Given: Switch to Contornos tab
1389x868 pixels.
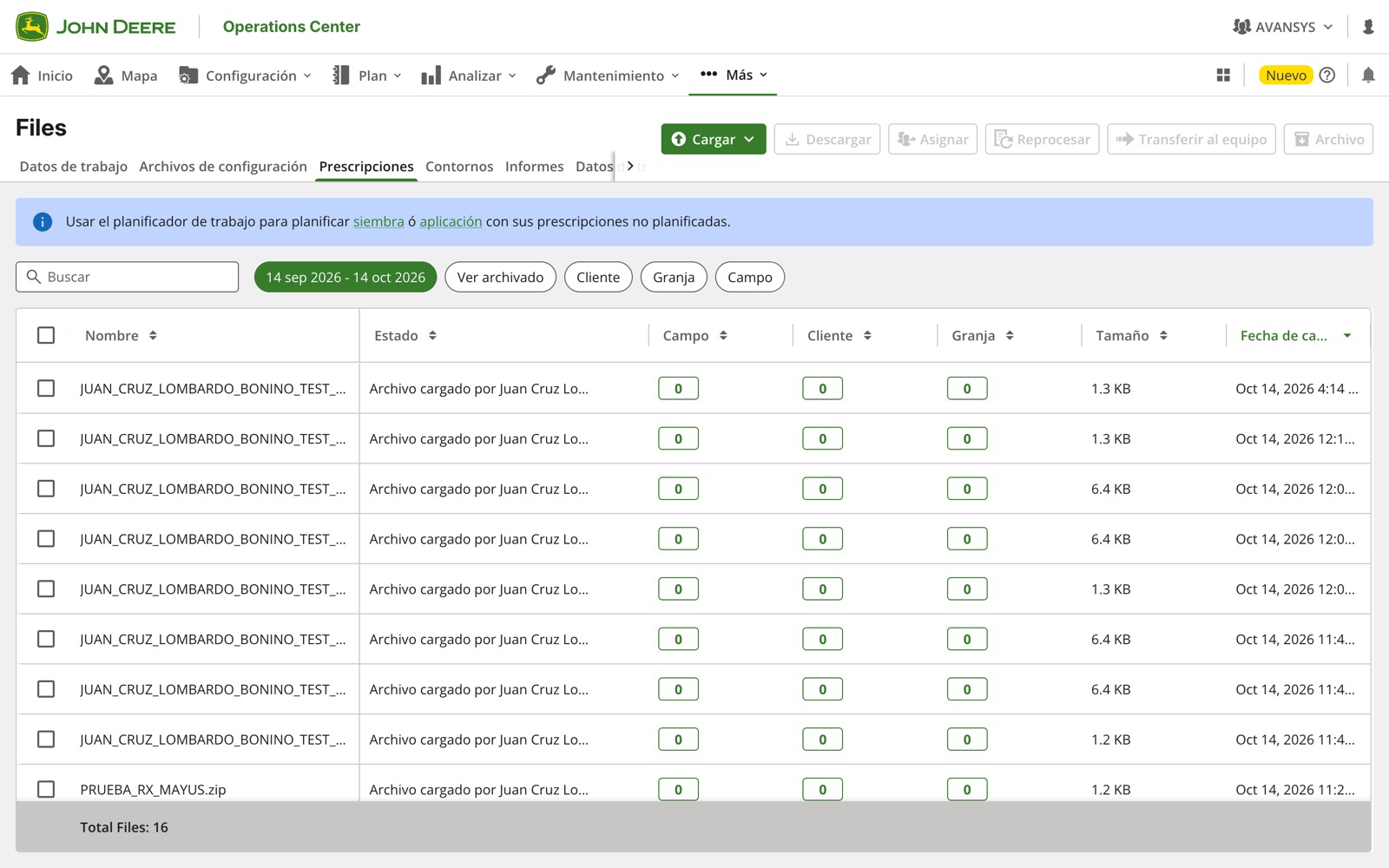Looking at the screenshot, I should (x=459, y=167).
